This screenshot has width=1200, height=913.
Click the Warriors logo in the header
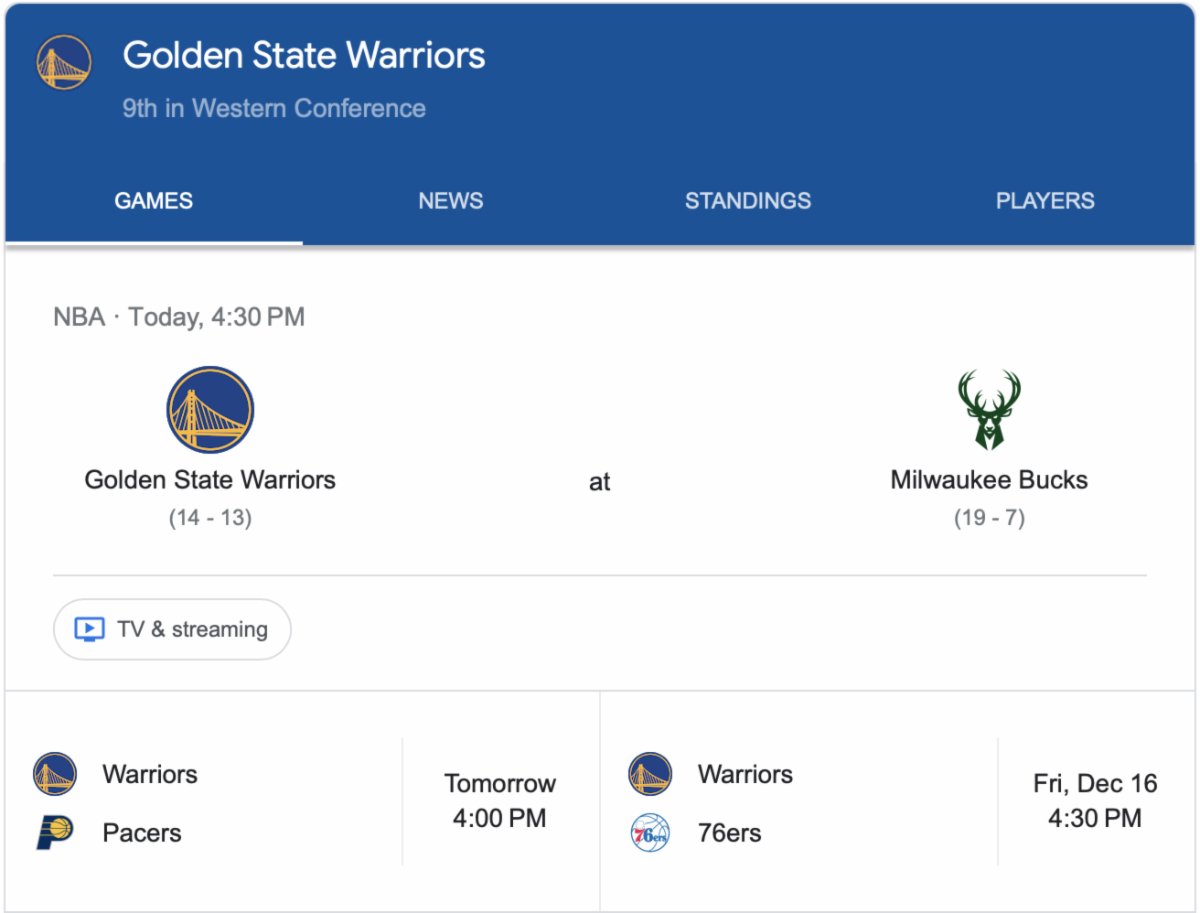click(64, 62)
